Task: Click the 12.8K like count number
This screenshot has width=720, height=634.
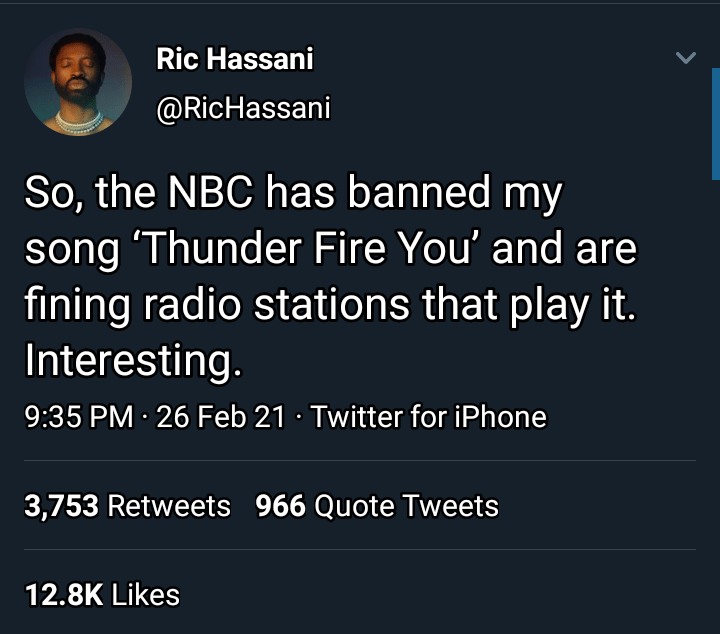Action: [63, 595]
